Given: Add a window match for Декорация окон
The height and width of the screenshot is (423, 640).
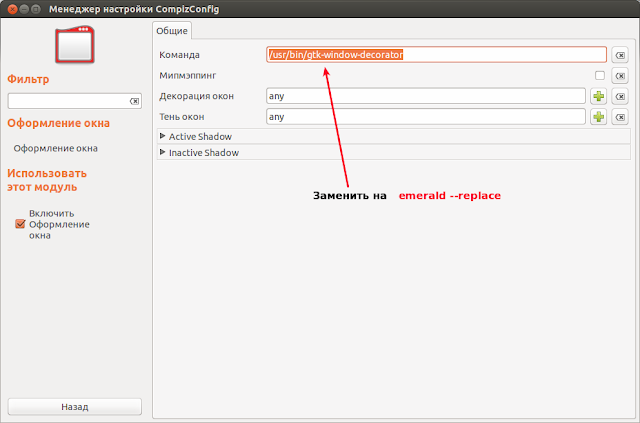Looking at the screenshot, I should pyautogui.click(x=598, y=96).
